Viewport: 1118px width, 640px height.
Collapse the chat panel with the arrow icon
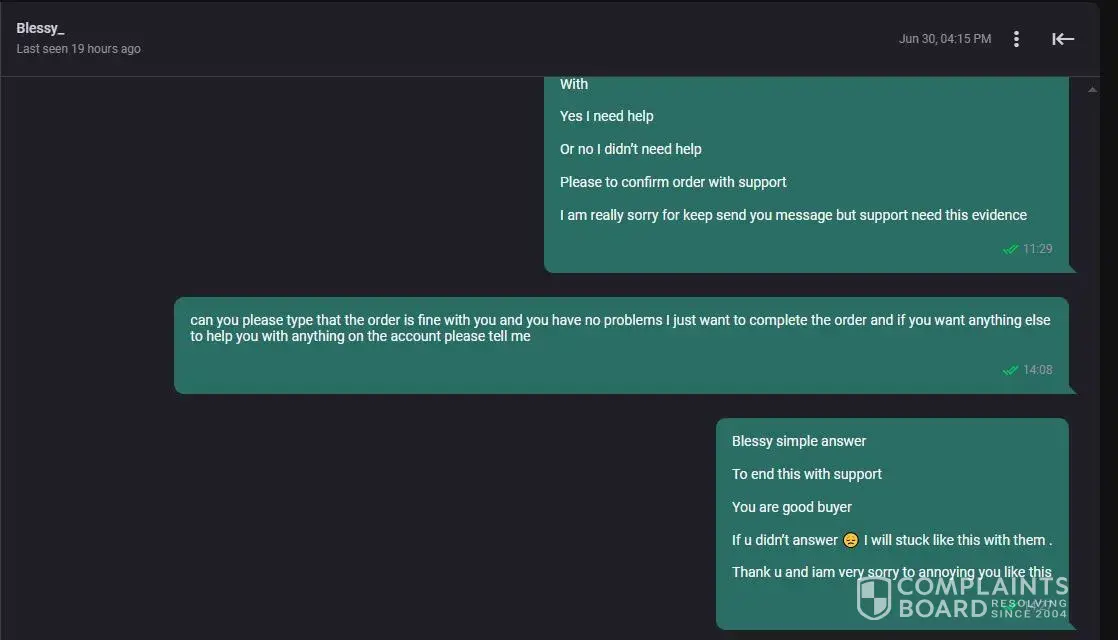[1063, 39]
